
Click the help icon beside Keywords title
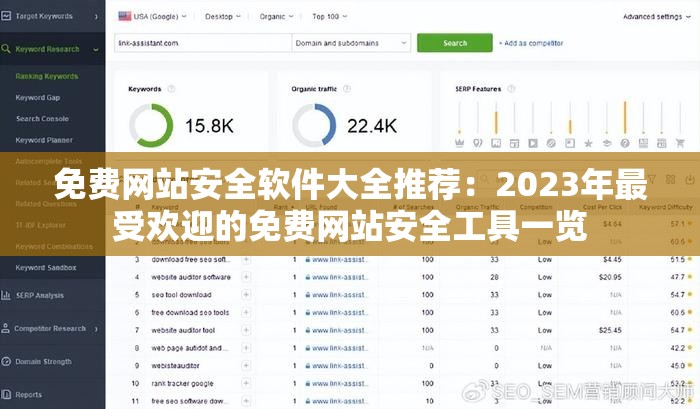(171, 89)
